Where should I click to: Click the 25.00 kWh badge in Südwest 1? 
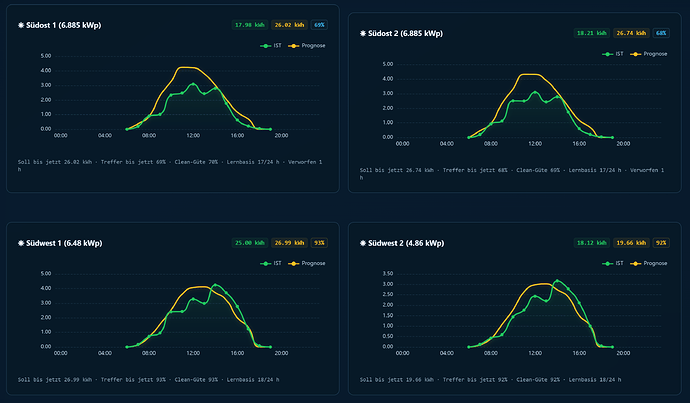(x=250, y=243)
